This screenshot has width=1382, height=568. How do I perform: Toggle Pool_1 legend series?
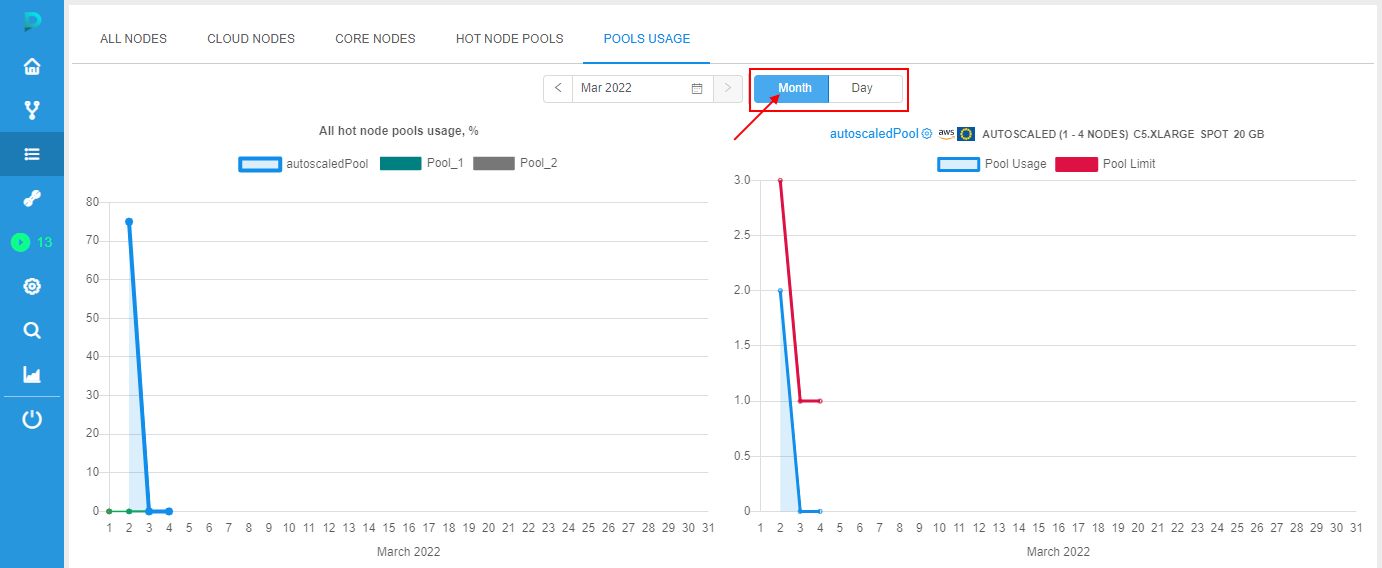point(421,164)
